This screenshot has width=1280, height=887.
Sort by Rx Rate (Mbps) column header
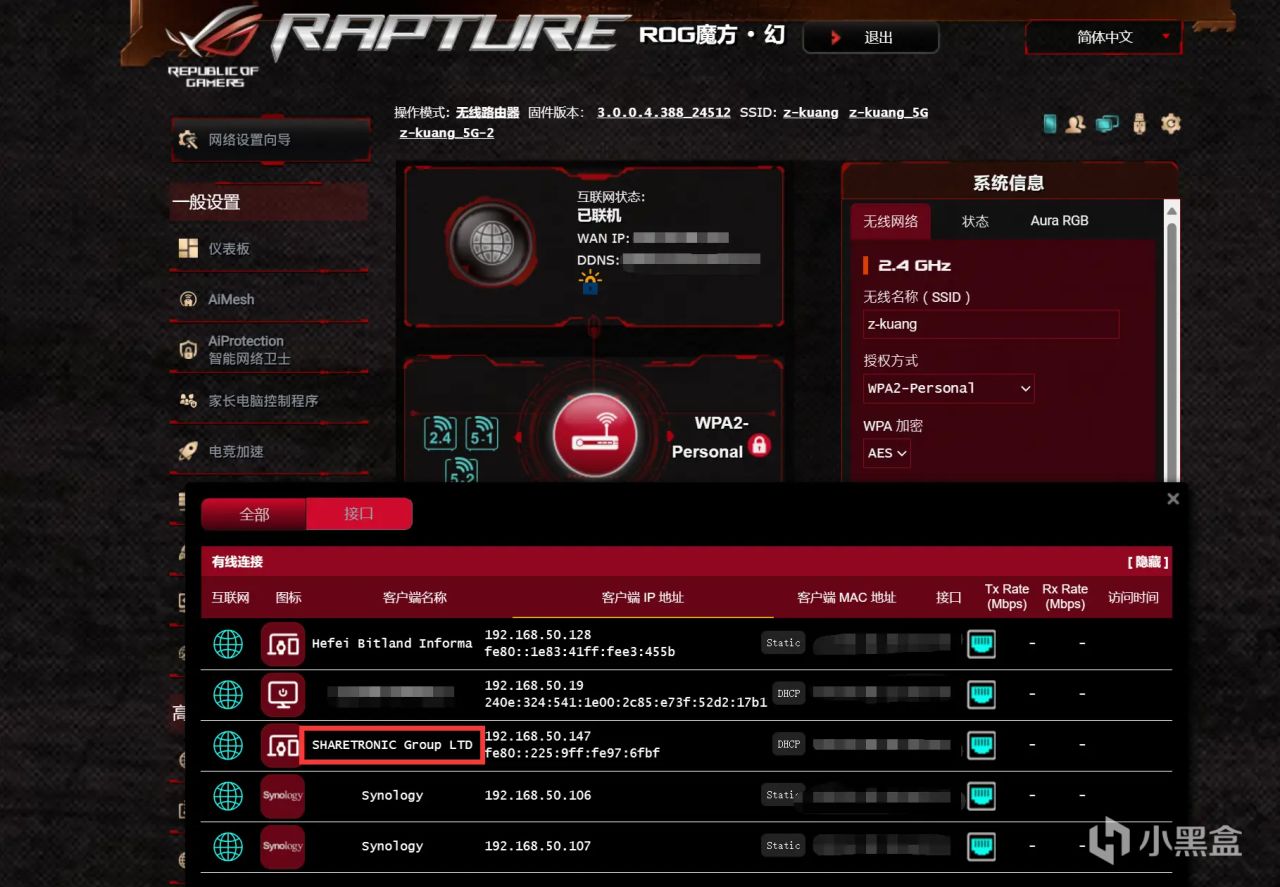(1065, 597)
